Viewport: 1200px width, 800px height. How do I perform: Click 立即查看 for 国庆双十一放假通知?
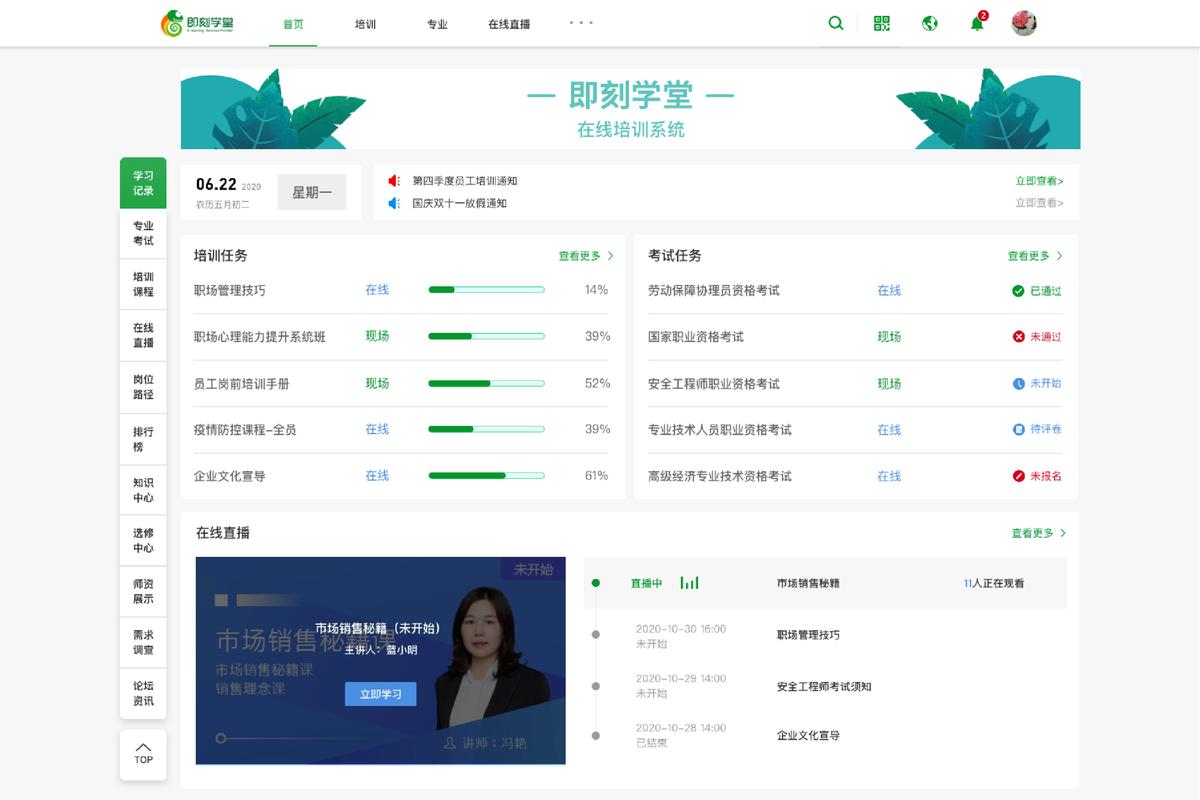pos(1039,203)
